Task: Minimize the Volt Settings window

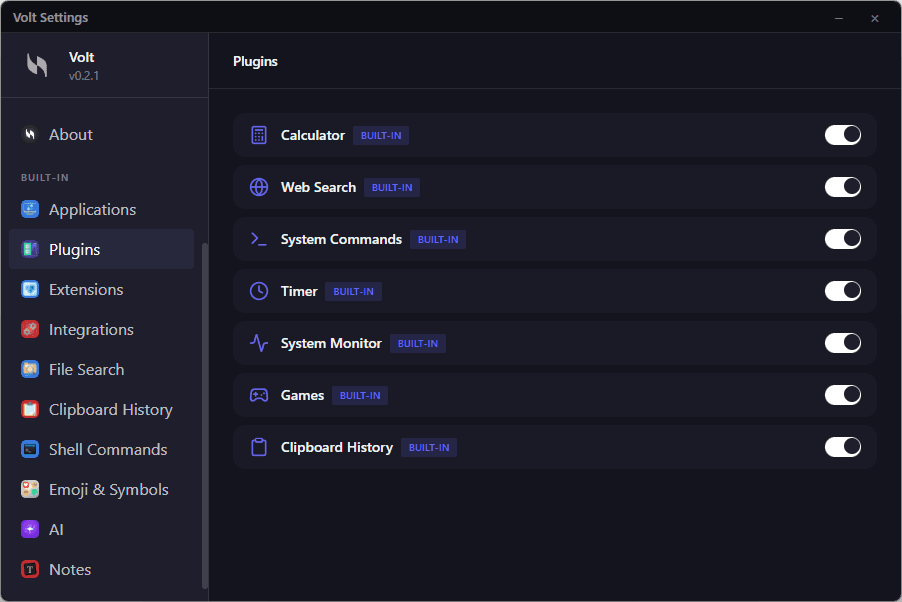Action: click(839, 18)
